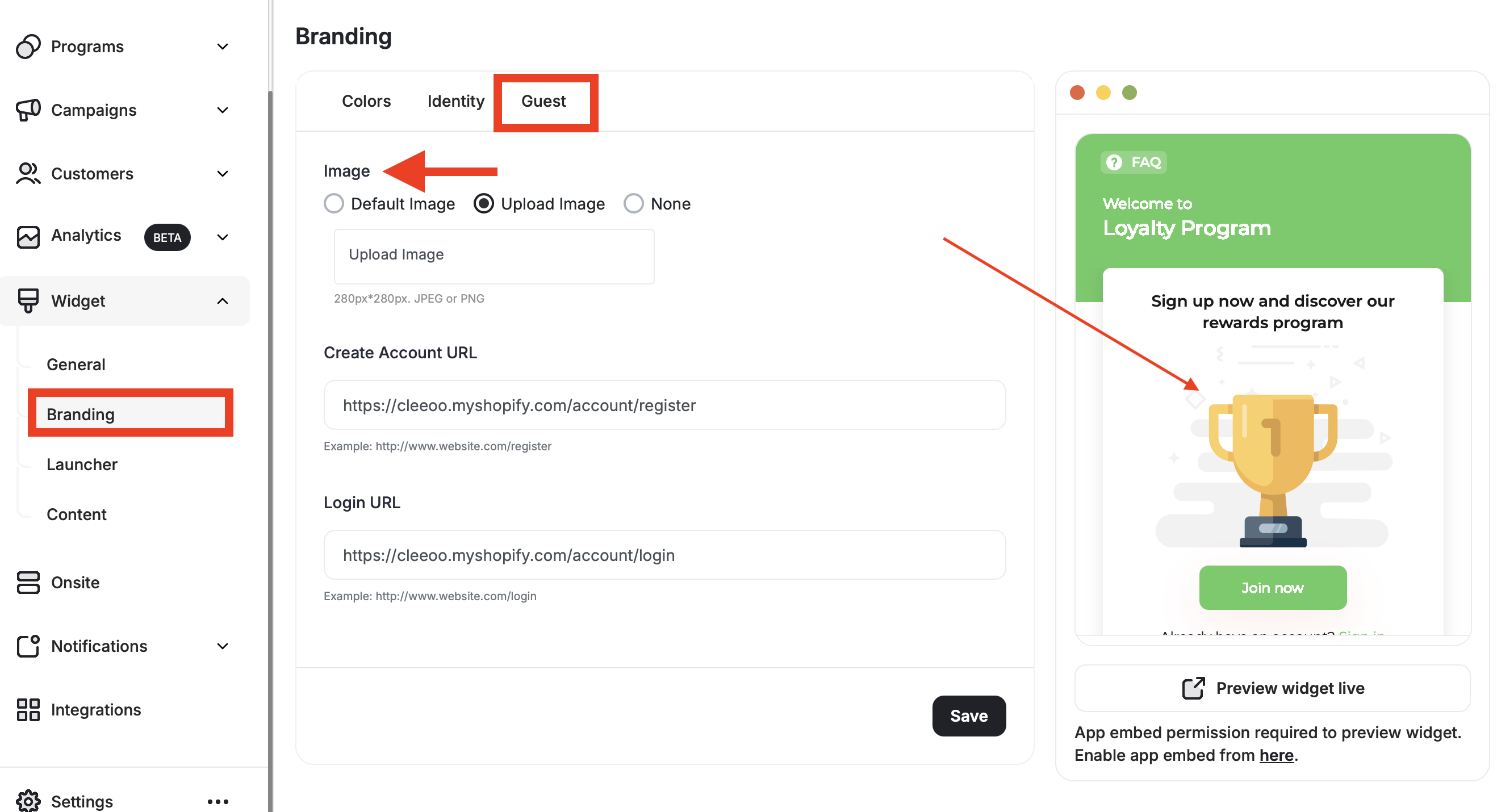Expand the Notifications dropdown arrow

[x=223, y=646]
